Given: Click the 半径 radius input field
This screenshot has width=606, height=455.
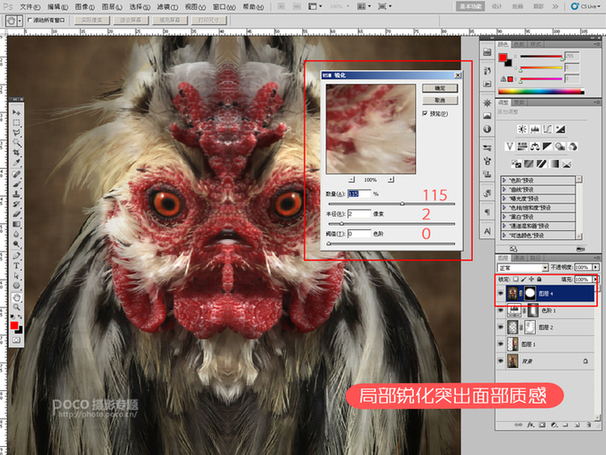Looking at the screenshot, I should [358, 212].
